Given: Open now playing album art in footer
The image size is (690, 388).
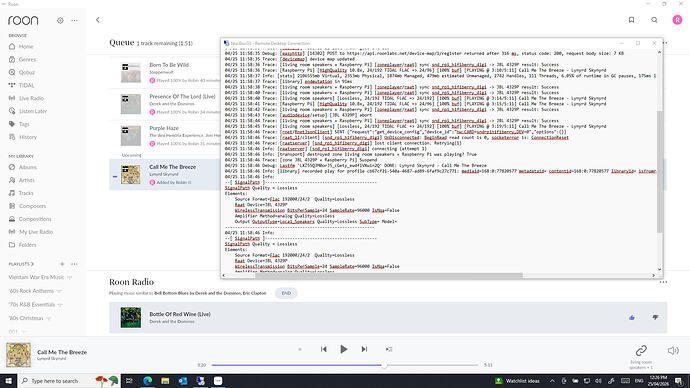Looking at the screenshot, I should point(18,355).
